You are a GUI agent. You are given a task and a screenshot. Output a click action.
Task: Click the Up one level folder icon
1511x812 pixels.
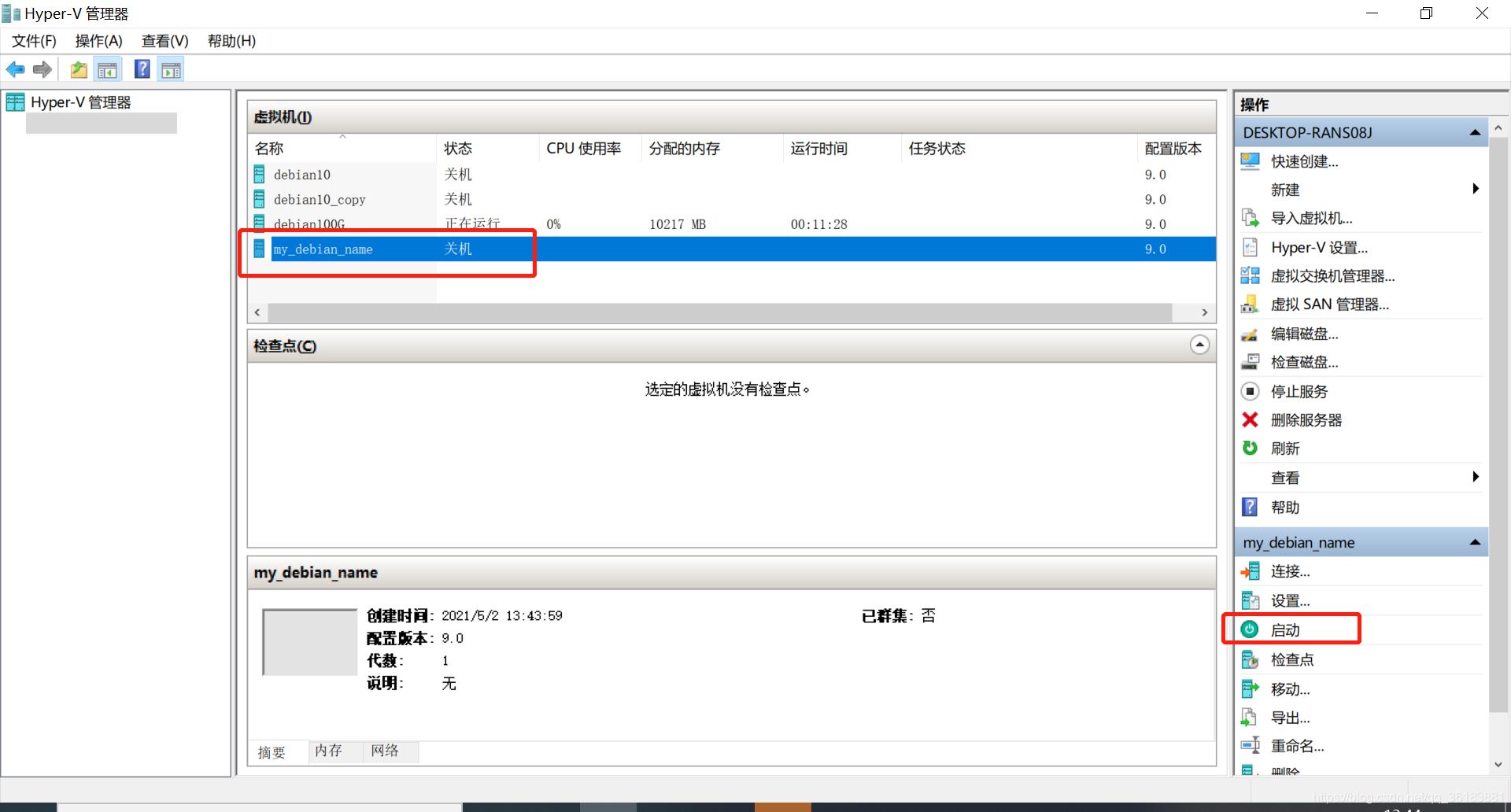coord(79,70)
